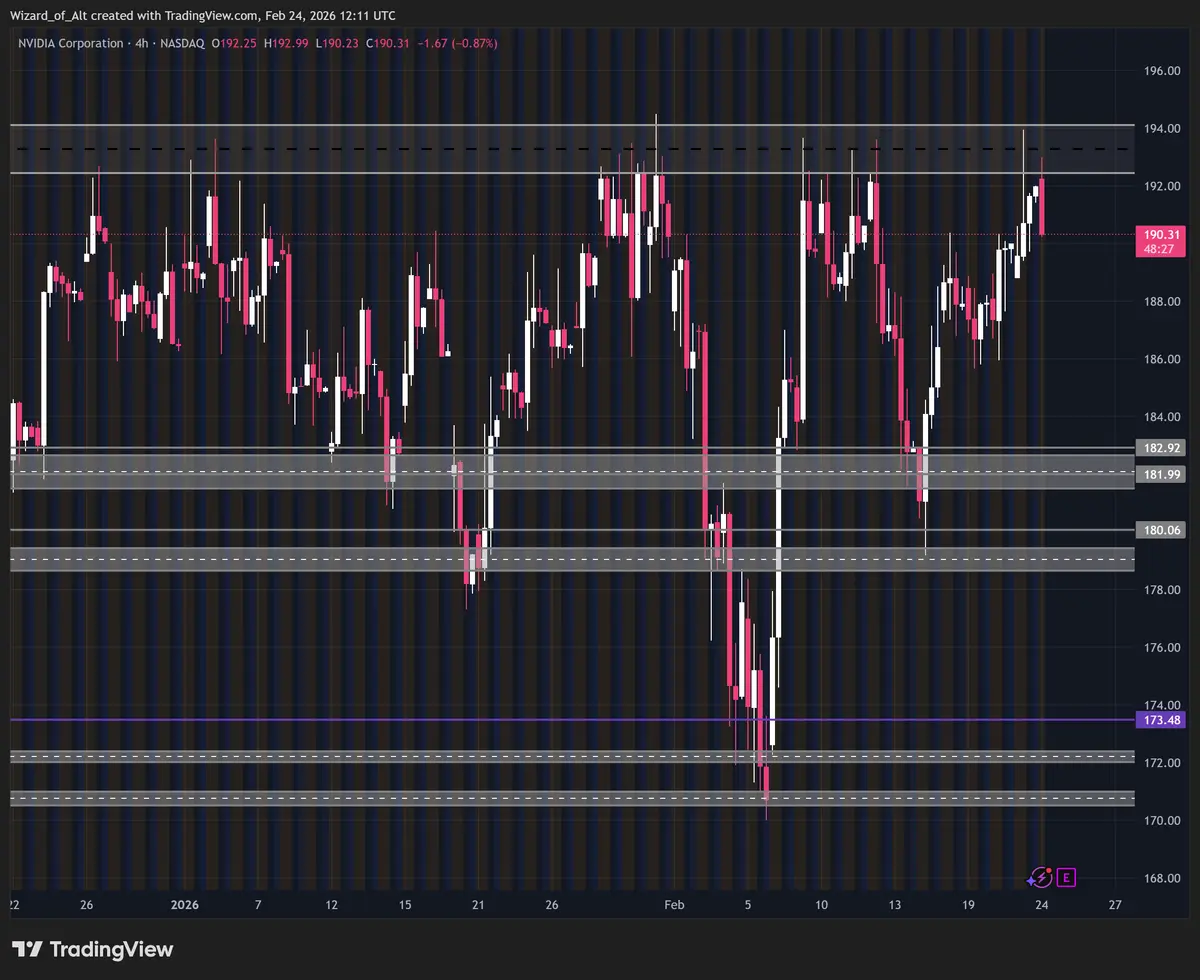Image resolution: width=1200 pixels, height=980 pixels.
Task: Click the 12 date label on time axis
Action: [332, 905]
